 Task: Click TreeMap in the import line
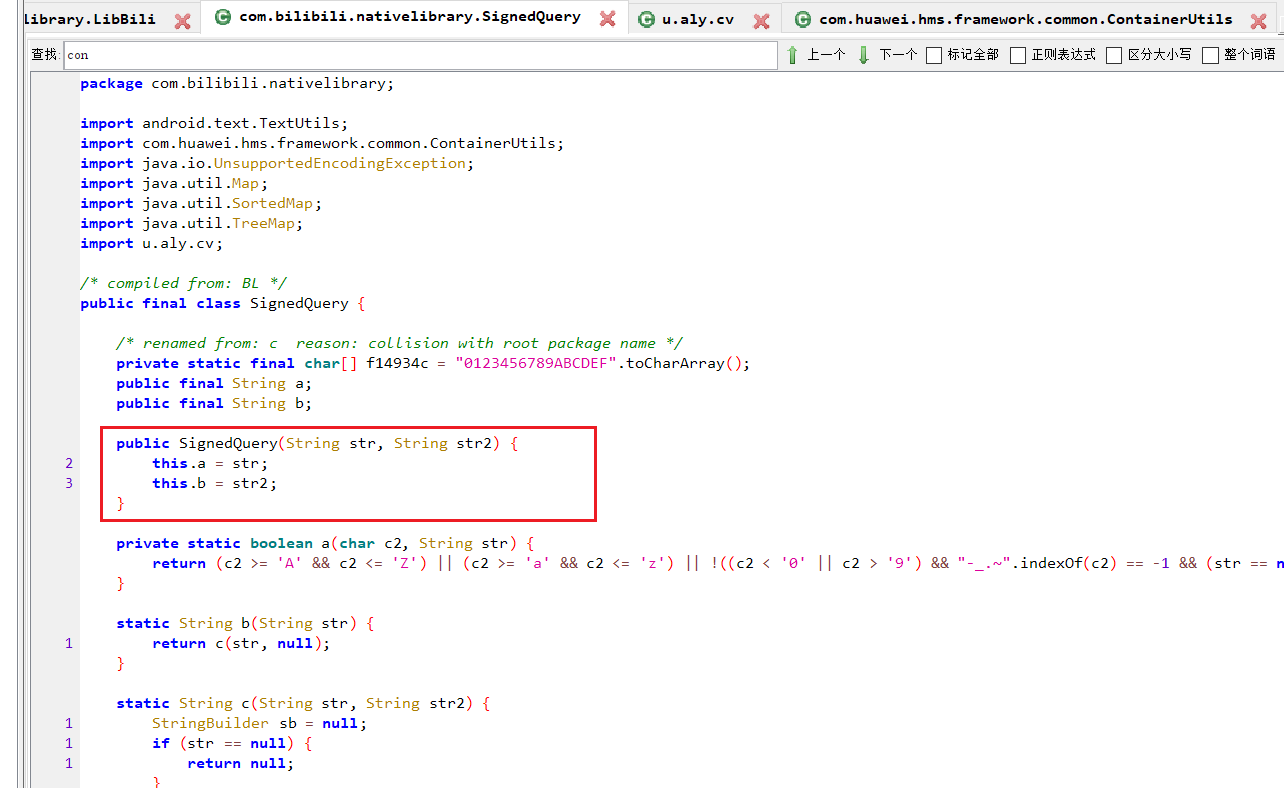tap(263, 223)
